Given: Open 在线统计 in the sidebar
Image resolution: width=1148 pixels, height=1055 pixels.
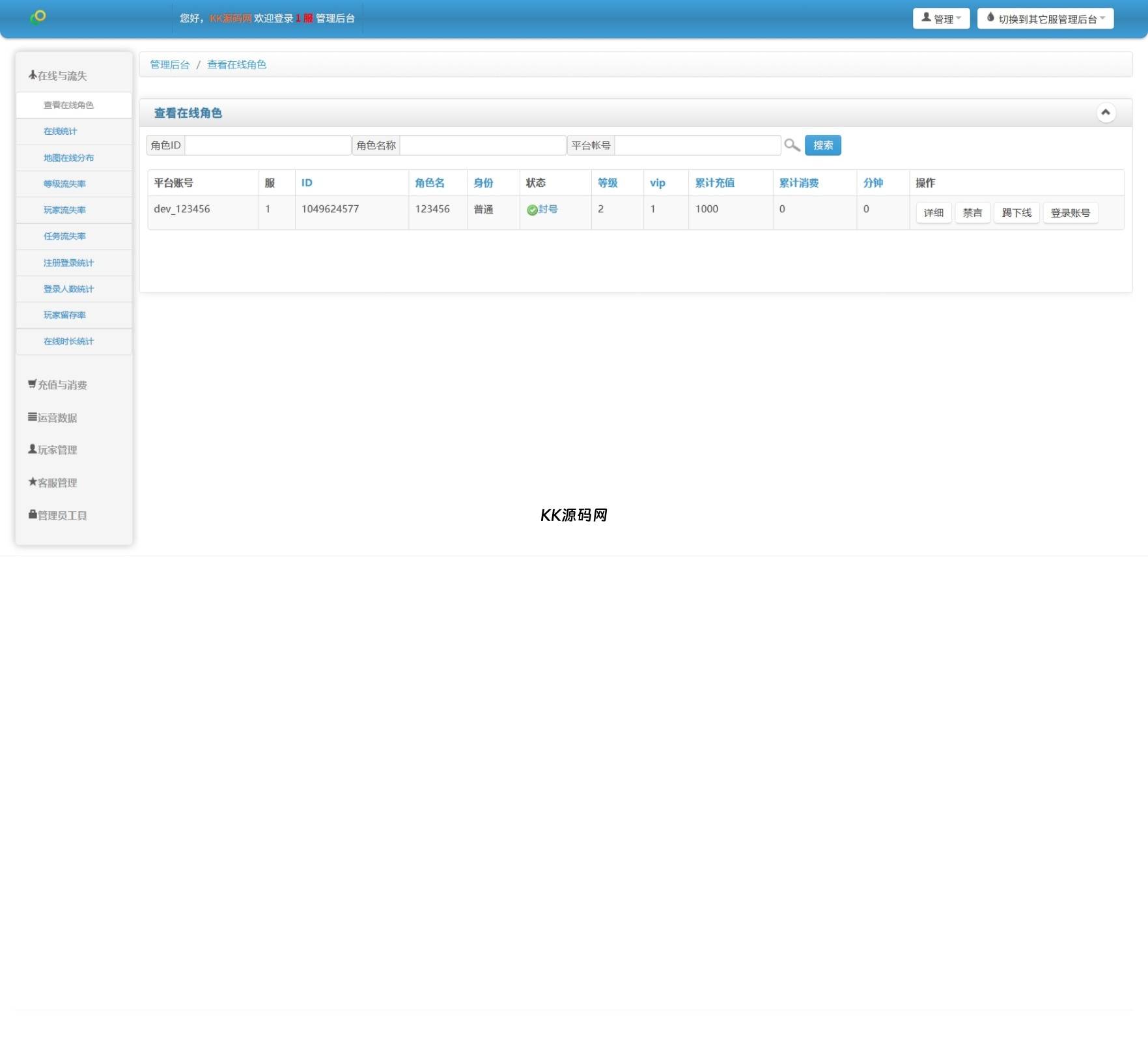Looking at the screenshot, I should click(60, 132).
